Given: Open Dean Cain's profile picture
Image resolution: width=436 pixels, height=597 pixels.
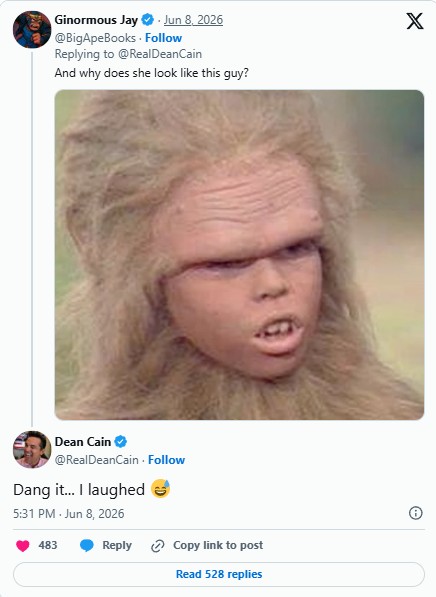Looking at the screenshot, I should pyautogui.click(x=32, y=450).
